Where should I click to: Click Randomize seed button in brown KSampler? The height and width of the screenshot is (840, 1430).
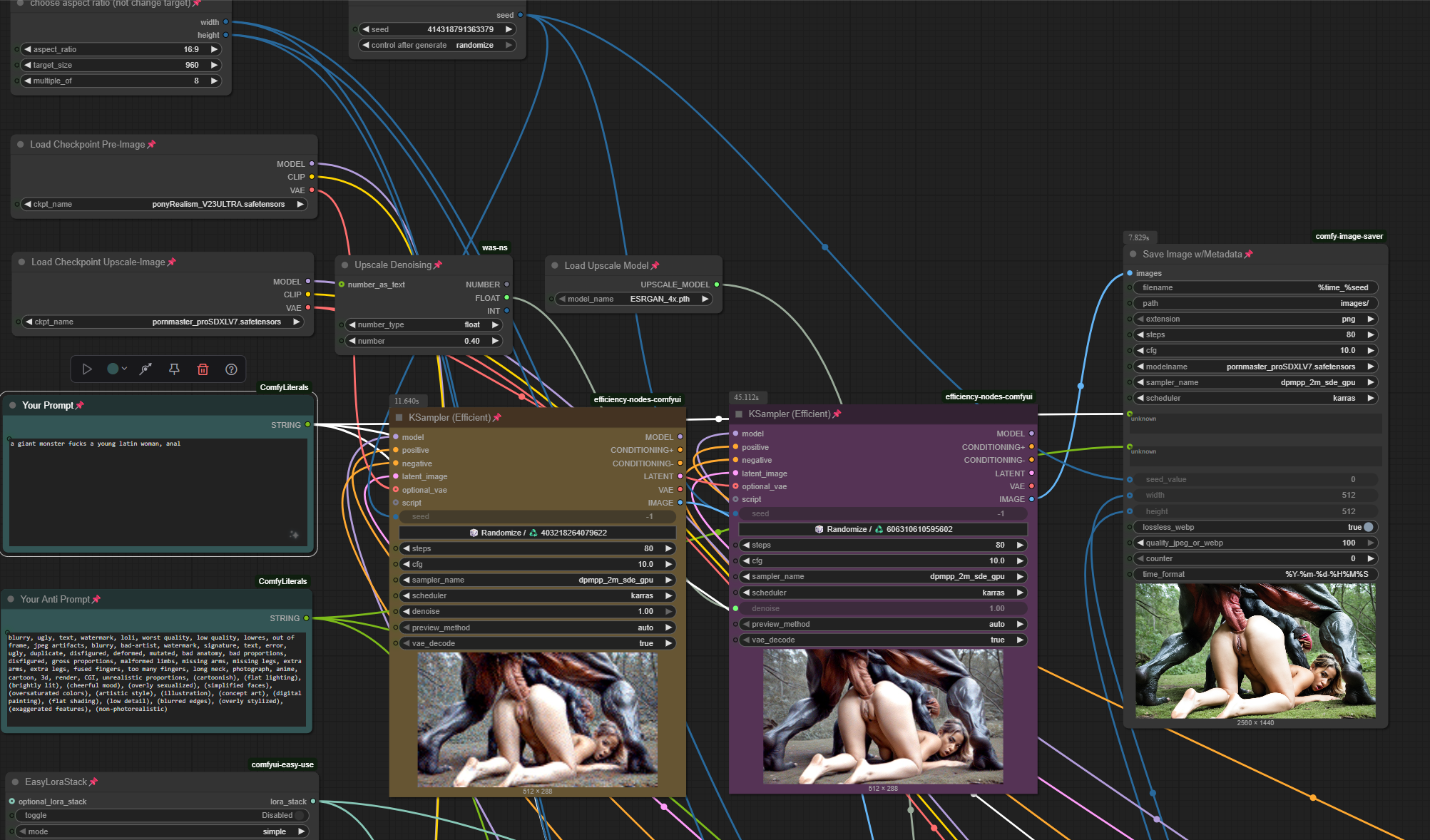pos(537,533)
